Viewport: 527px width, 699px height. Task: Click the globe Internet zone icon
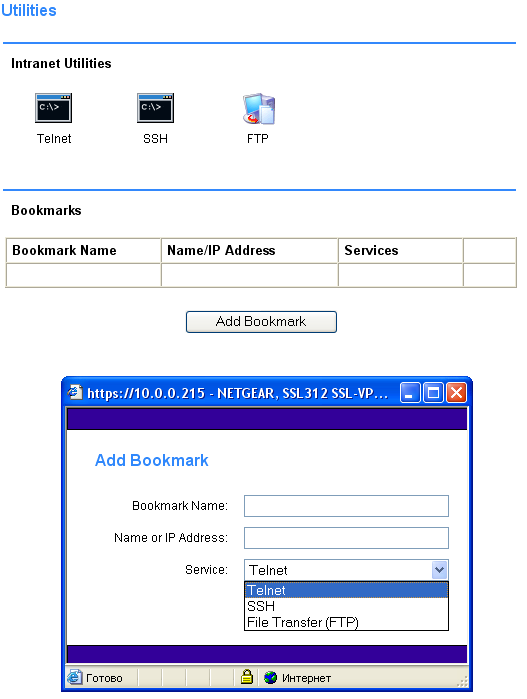click(x=270, y=678)
